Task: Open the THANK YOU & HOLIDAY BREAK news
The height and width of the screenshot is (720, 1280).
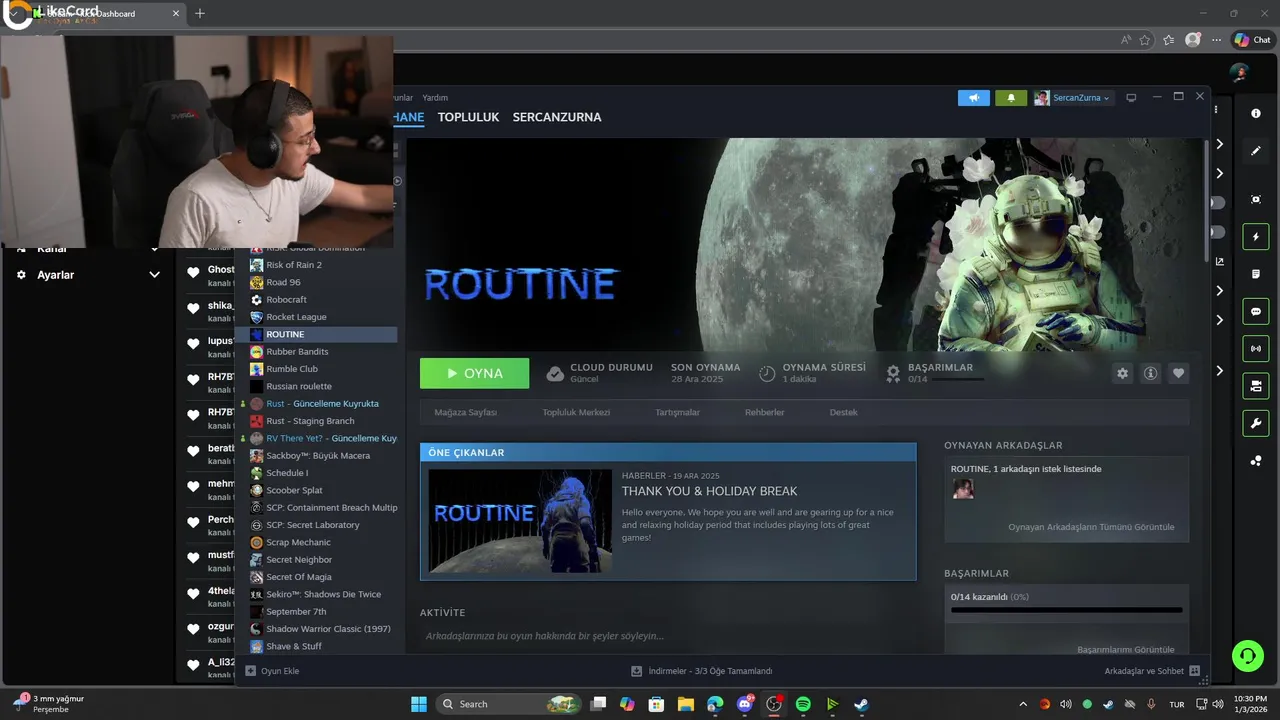Action: point(709,491)
